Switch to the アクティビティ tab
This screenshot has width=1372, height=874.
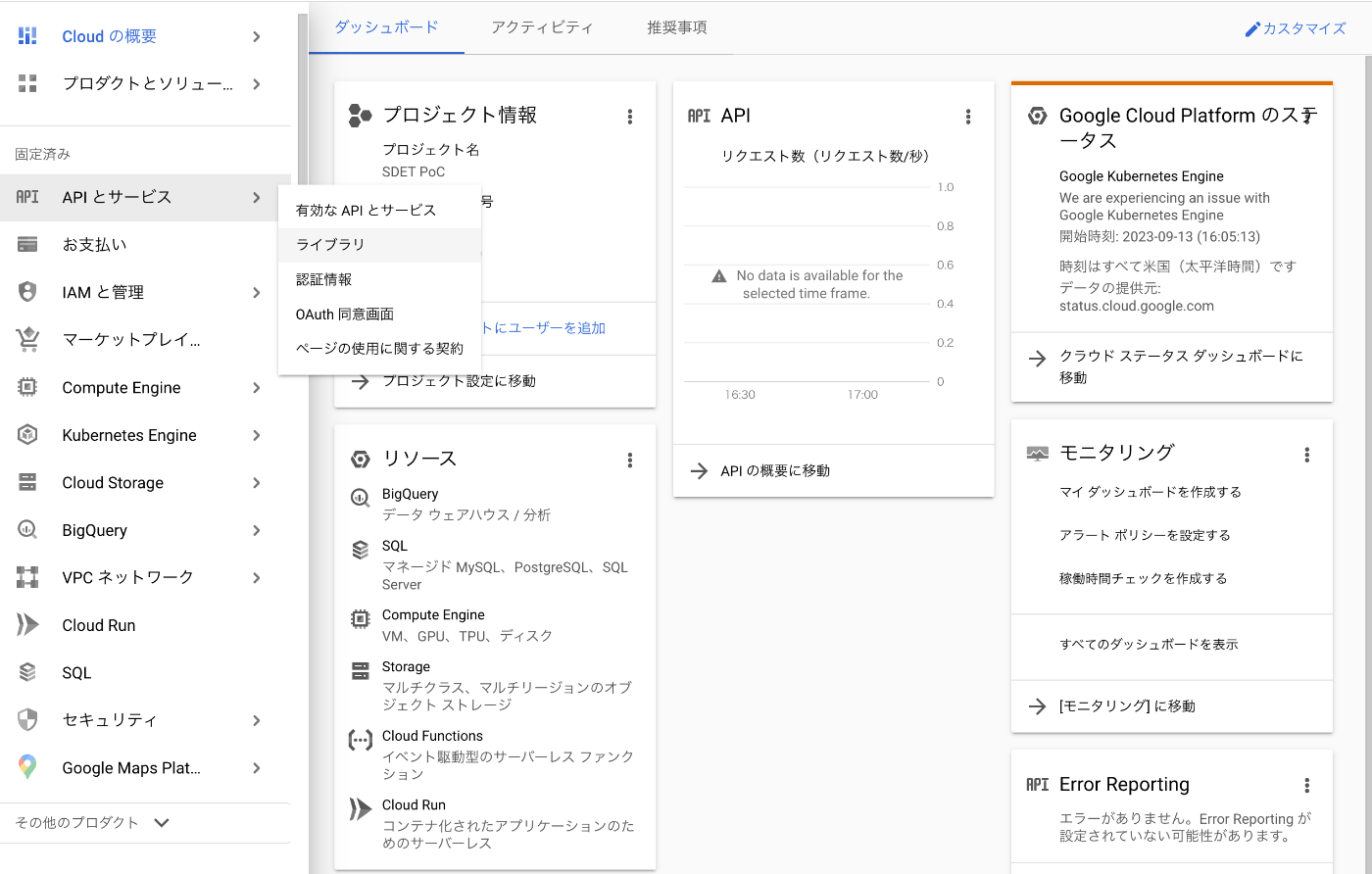pos(542,27)
